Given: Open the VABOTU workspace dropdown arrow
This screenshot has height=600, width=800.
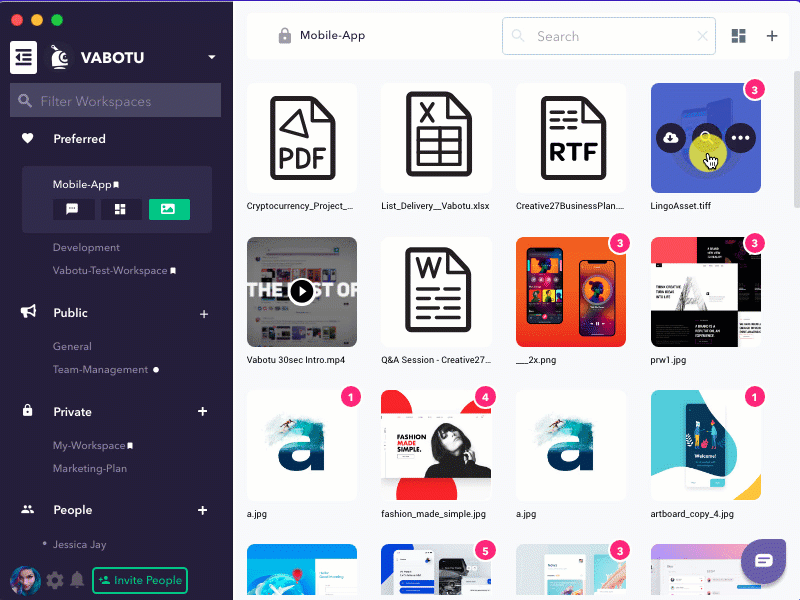Looking at the screenshot, I should (212, 57).
